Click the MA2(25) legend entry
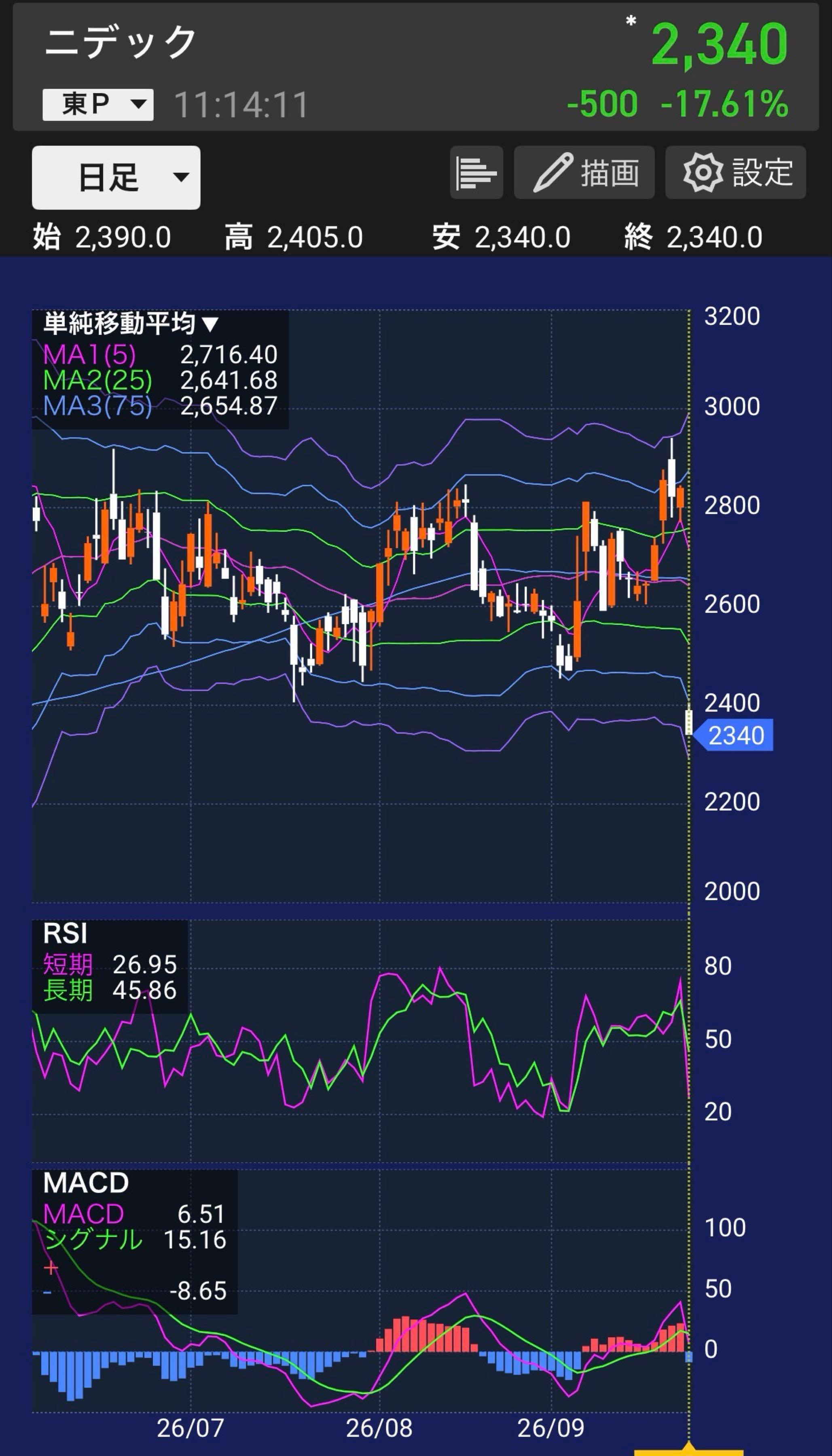 click(98, 381)
